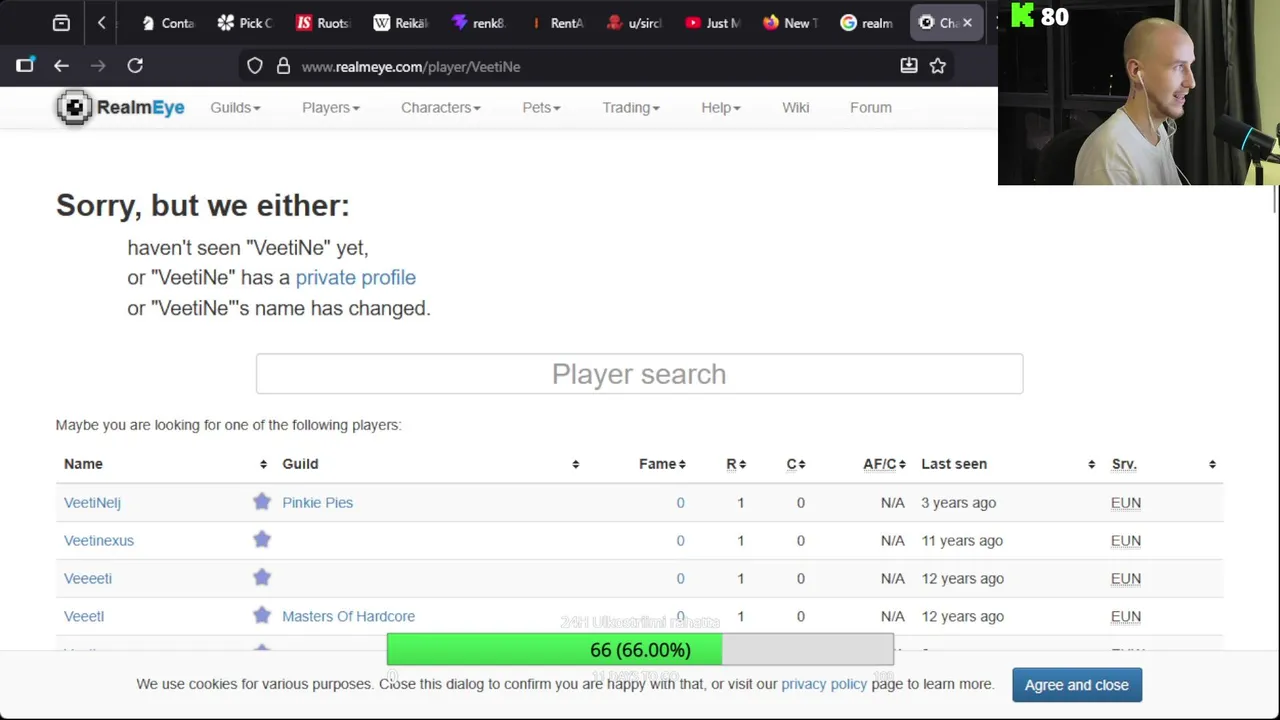Image resolution: width=1280 pixels, height=720 pixels.
Task: Switch to the 'RentA' tab
Action: 556,23
